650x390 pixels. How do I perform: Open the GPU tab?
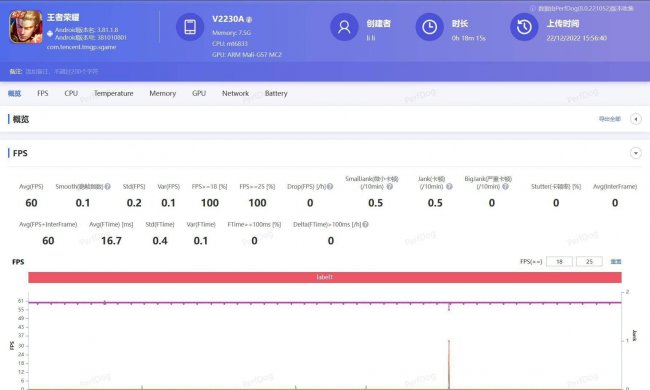click(199, 93)
